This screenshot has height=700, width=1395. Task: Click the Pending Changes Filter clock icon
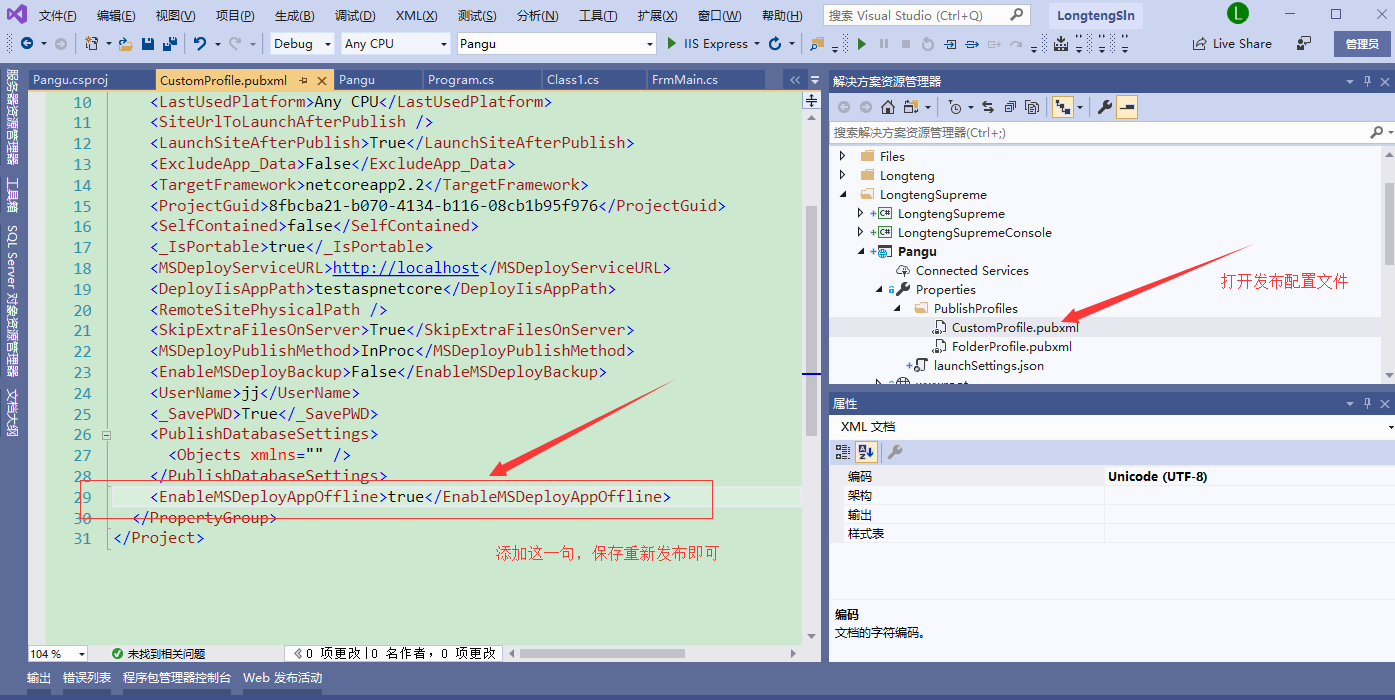click(955, 107)
